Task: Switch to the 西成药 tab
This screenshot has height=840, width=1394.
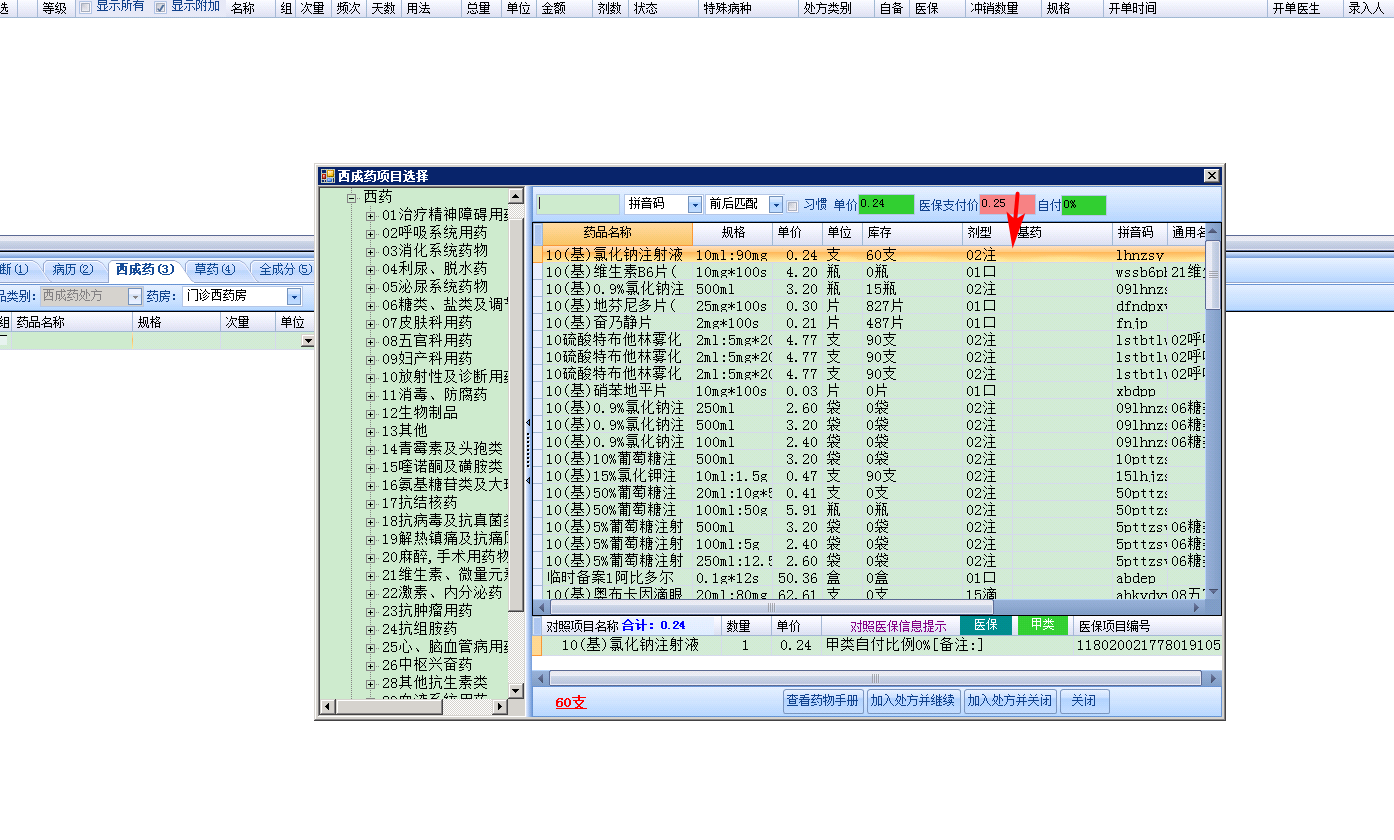Action: coord(145,269)
